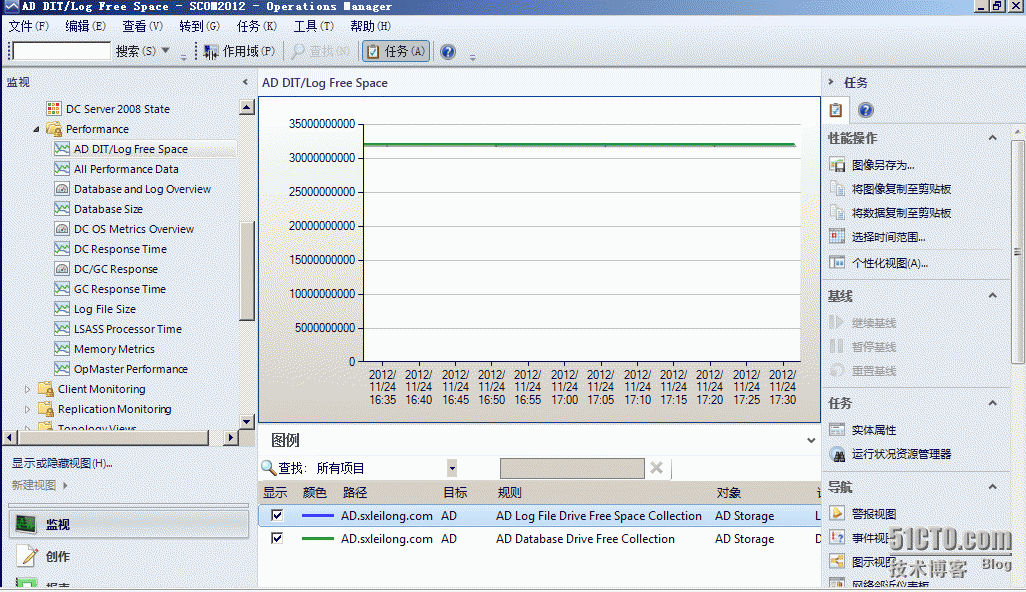Image resolution: width=1026 pixels, height=592 pixels.
Task: Click tree vertical scrollbar down arrow
Action: (x=247, y=422)
